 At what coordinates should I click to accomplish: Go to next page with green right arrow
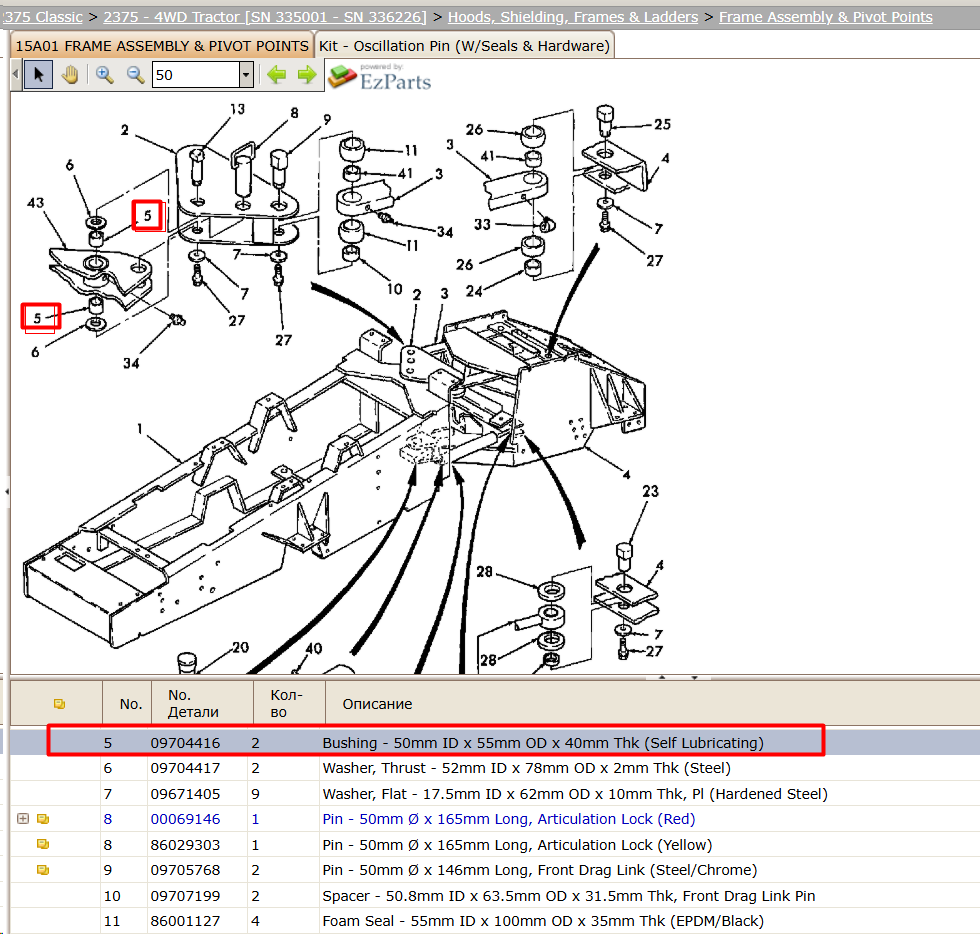pyautogui.click(x=307, y=75)
